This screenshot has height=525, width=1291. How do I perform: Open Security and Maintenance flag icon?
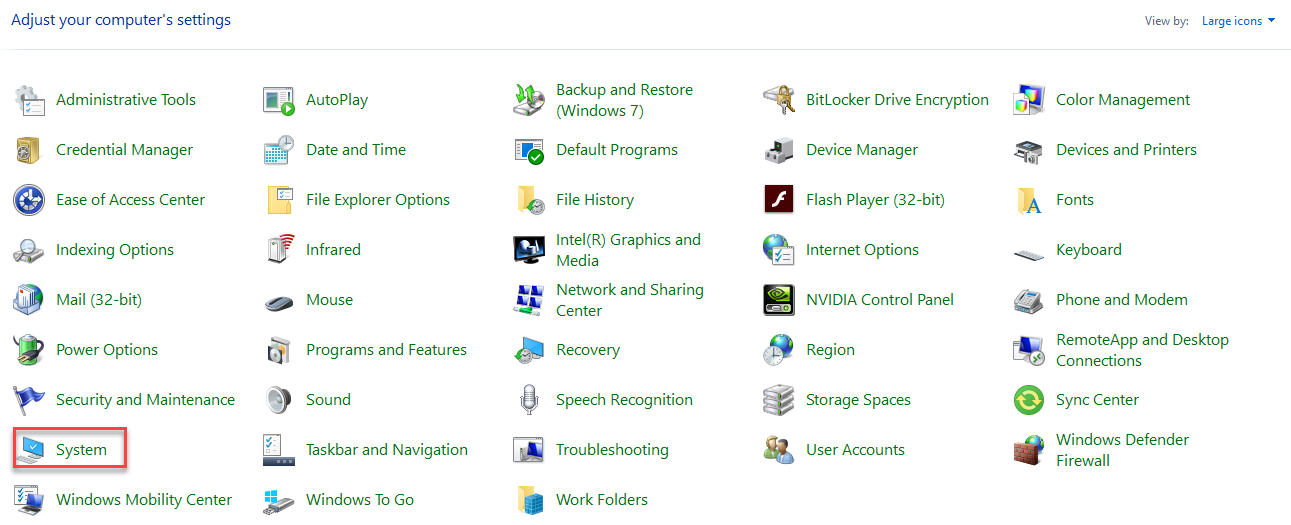click(x=28, y=400)
